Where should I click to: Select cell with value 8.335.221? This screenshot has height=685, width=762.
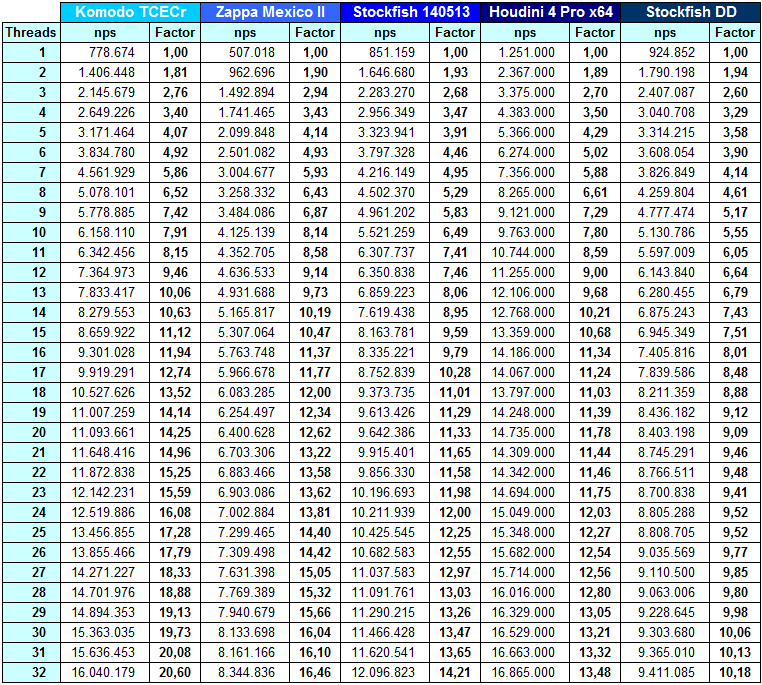click(x=385, y=352)
